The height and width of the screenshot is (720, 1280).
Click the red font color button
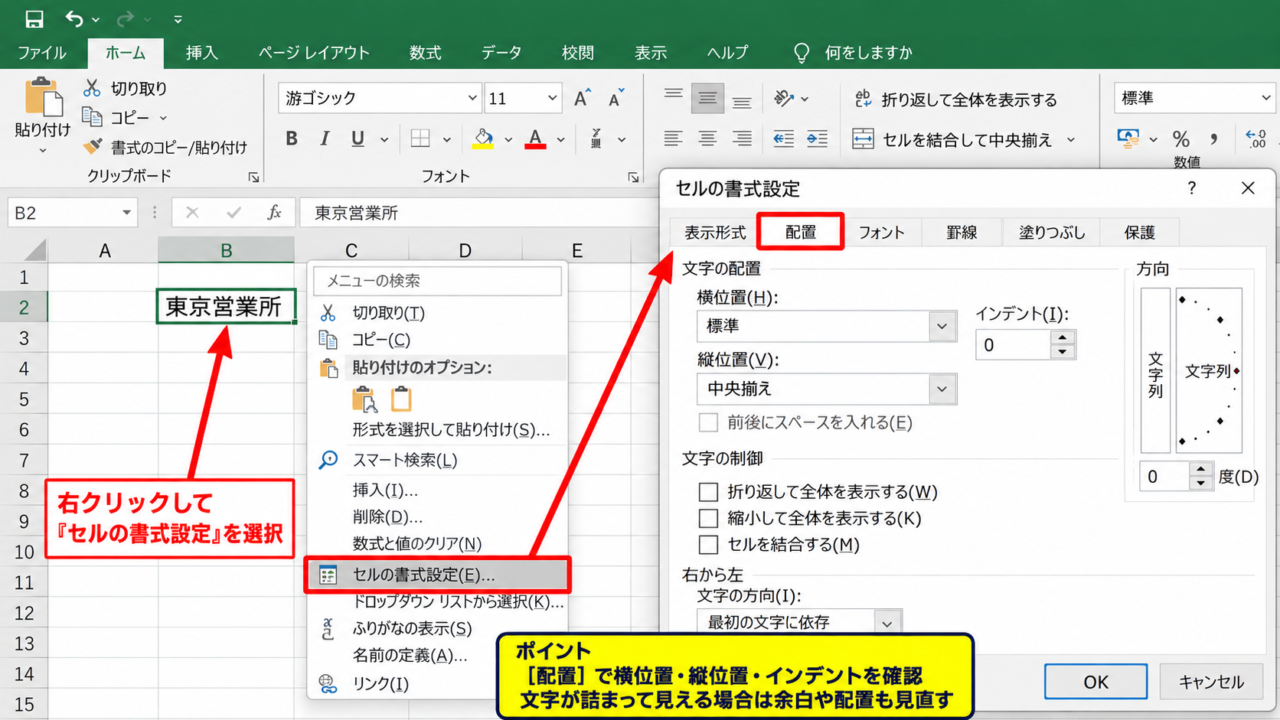[536, 139]
